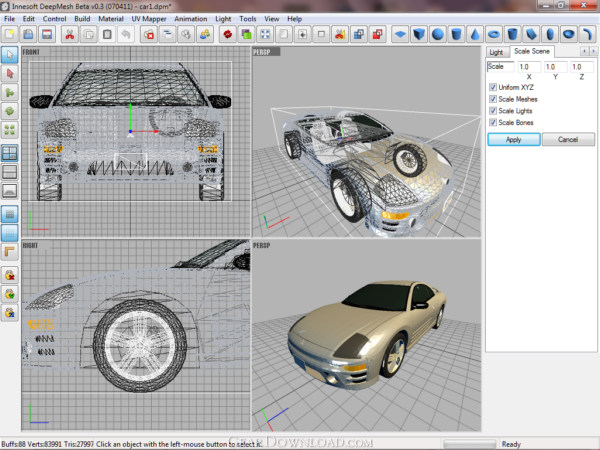
Task: Create a plane primitive
Action: [400, 34]
